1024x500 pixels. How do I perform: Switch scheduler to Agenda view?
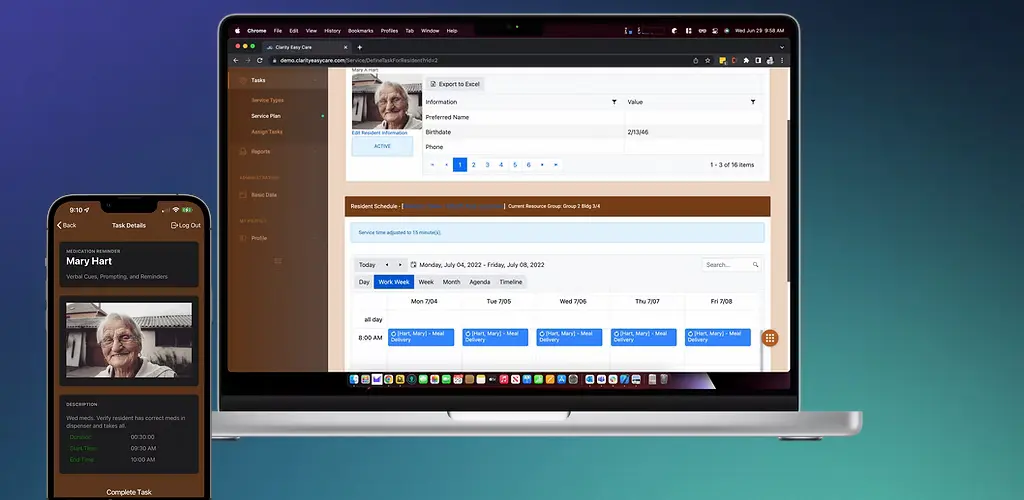coord(479,282)
